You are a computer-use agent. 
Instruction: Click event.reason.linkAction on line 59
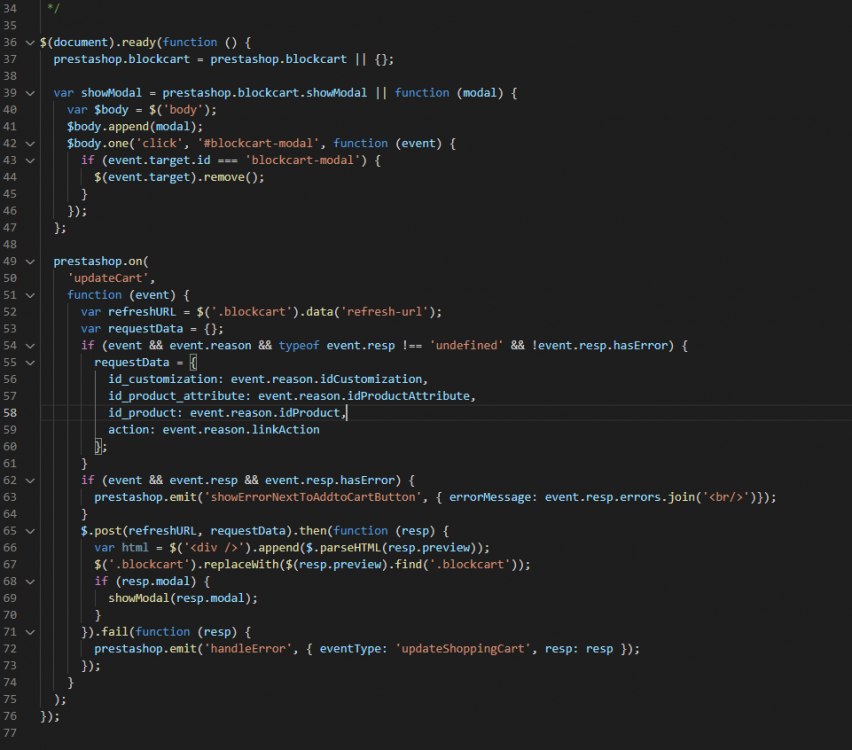[x=241, y=430]
